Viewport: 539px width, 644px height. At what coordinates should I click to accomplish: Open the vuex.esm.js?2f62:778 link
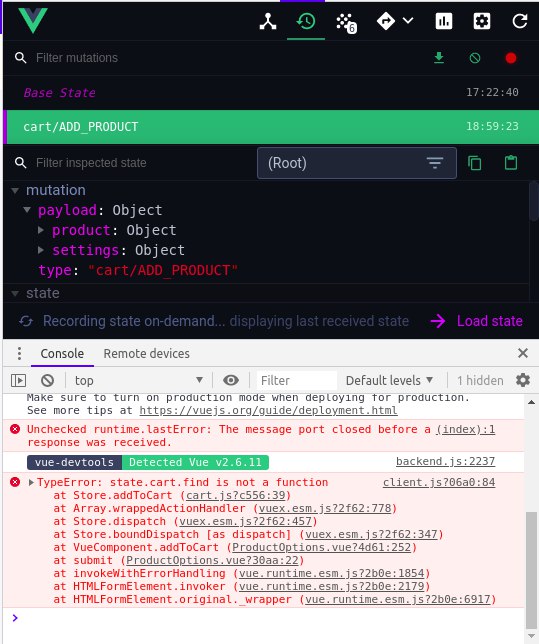pyautogui.click(x=325, y=508)
